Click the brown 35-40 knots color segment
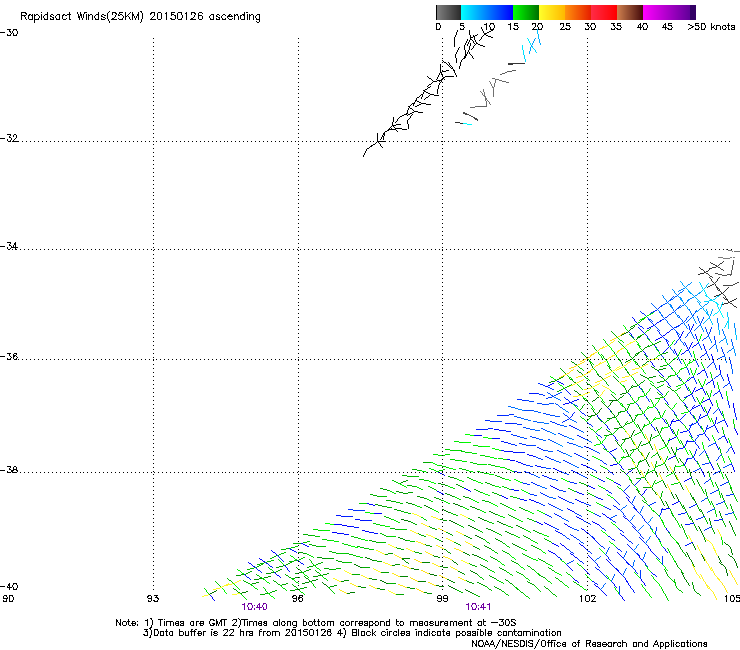 pos(630,12)
